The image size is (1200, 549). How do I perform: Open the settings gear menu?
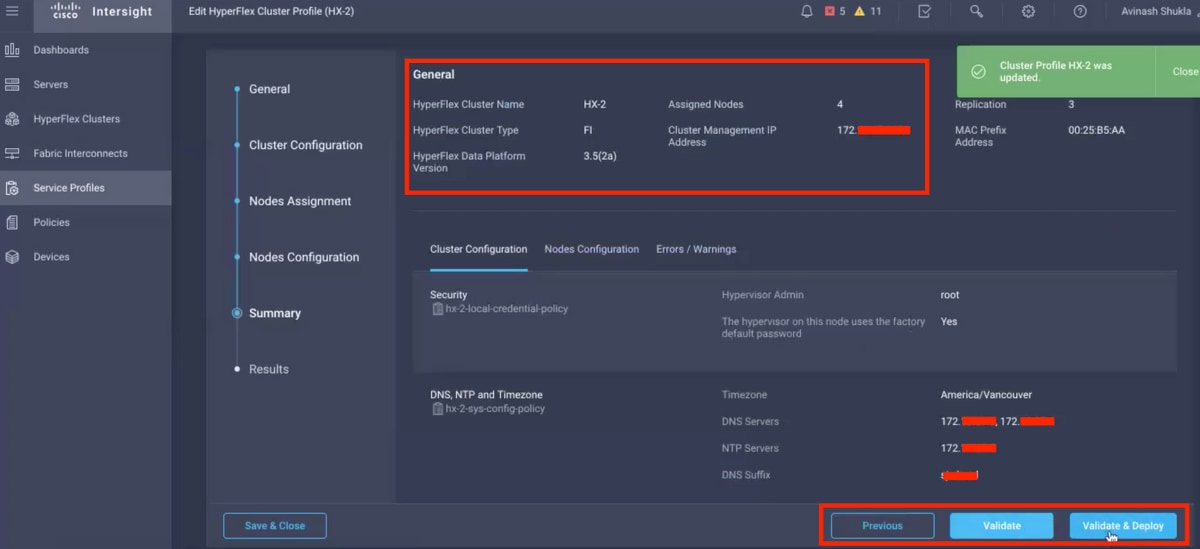pyautogui.click(x=1028, y=11)
